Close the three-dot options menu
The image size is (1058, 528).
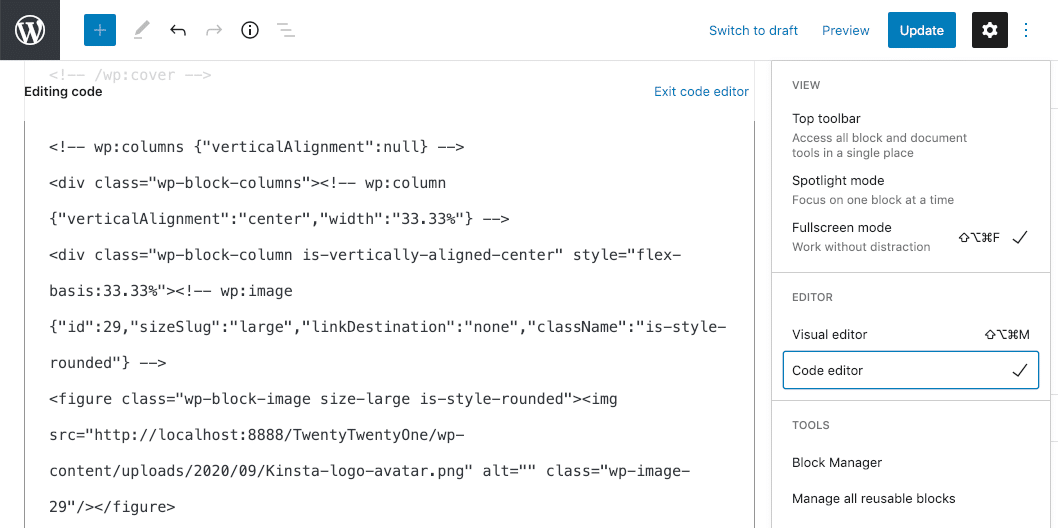point(1026,30)
